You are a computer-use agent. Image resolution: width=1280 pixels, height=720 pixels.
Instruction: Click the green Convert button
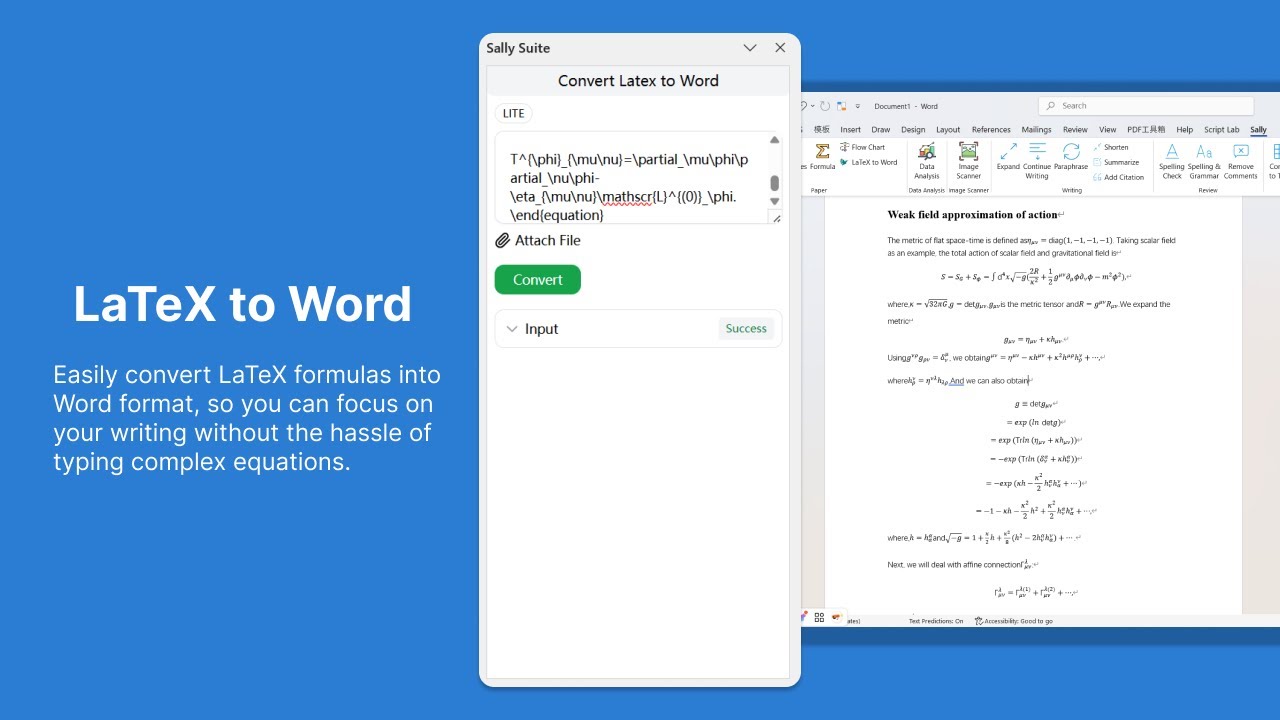(x=537, y=280)
